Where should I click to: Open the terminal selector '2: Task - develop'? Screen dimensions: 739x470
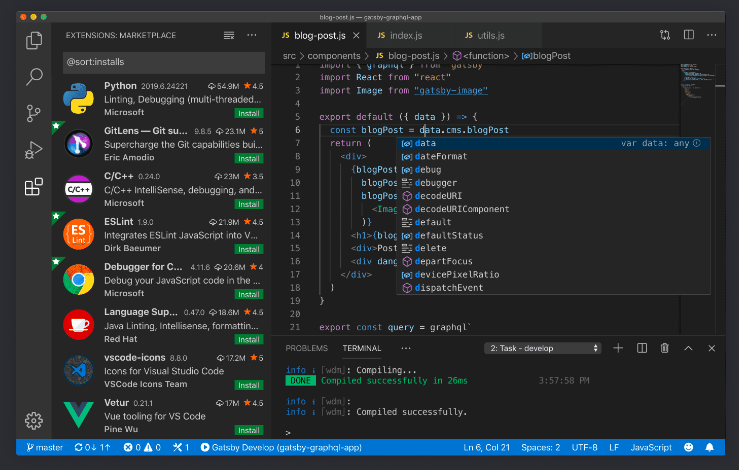point(541,348)
